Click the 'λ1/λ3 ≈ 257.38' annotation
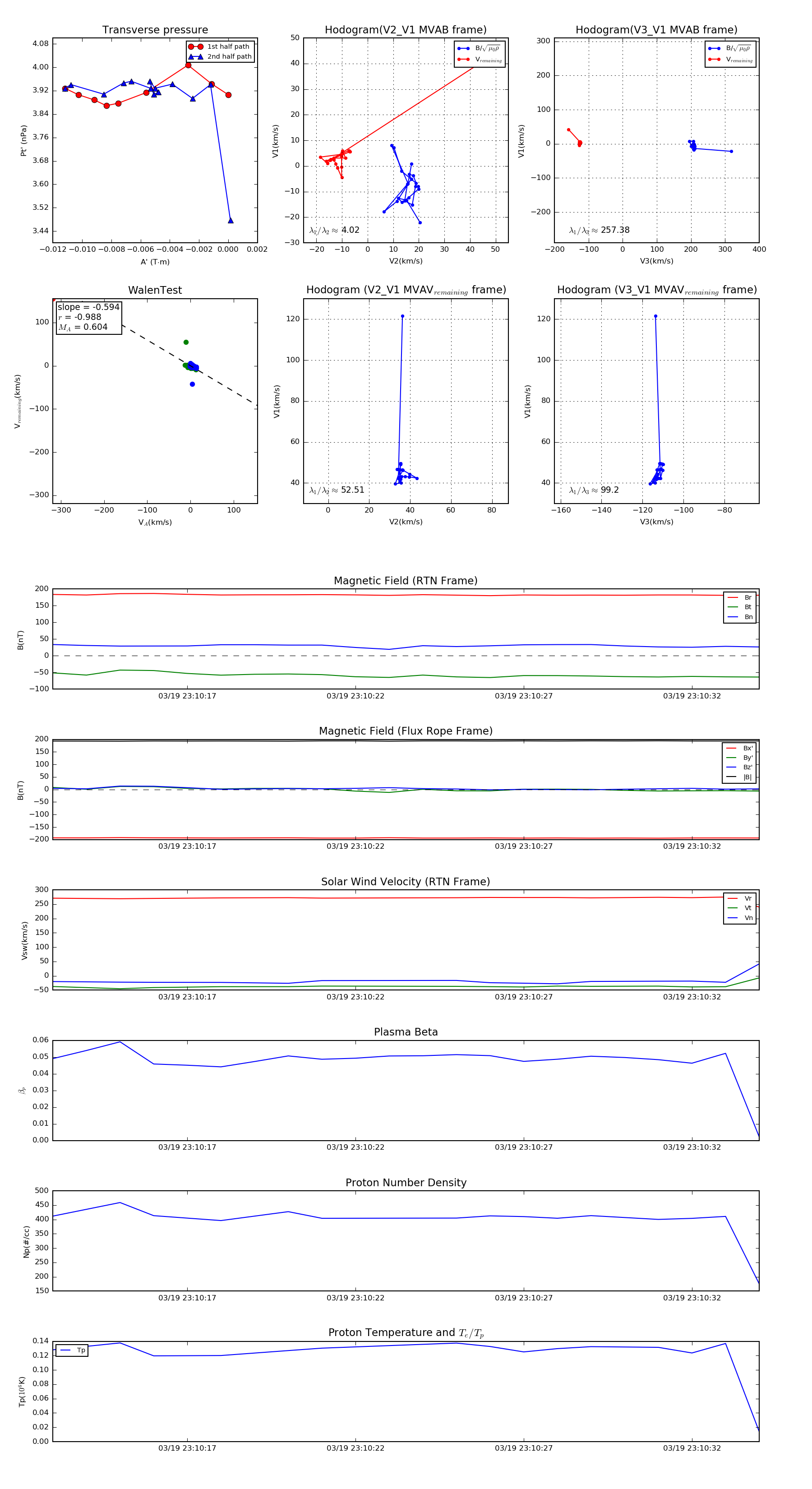The width and height of the screenshot is (812, 1489). 600,230
